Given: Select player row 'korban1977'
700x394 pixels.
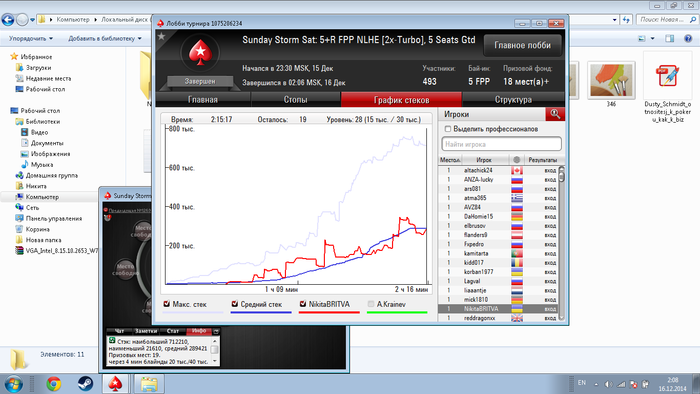Looking at the screenshot, I should (x=498, y=272).
